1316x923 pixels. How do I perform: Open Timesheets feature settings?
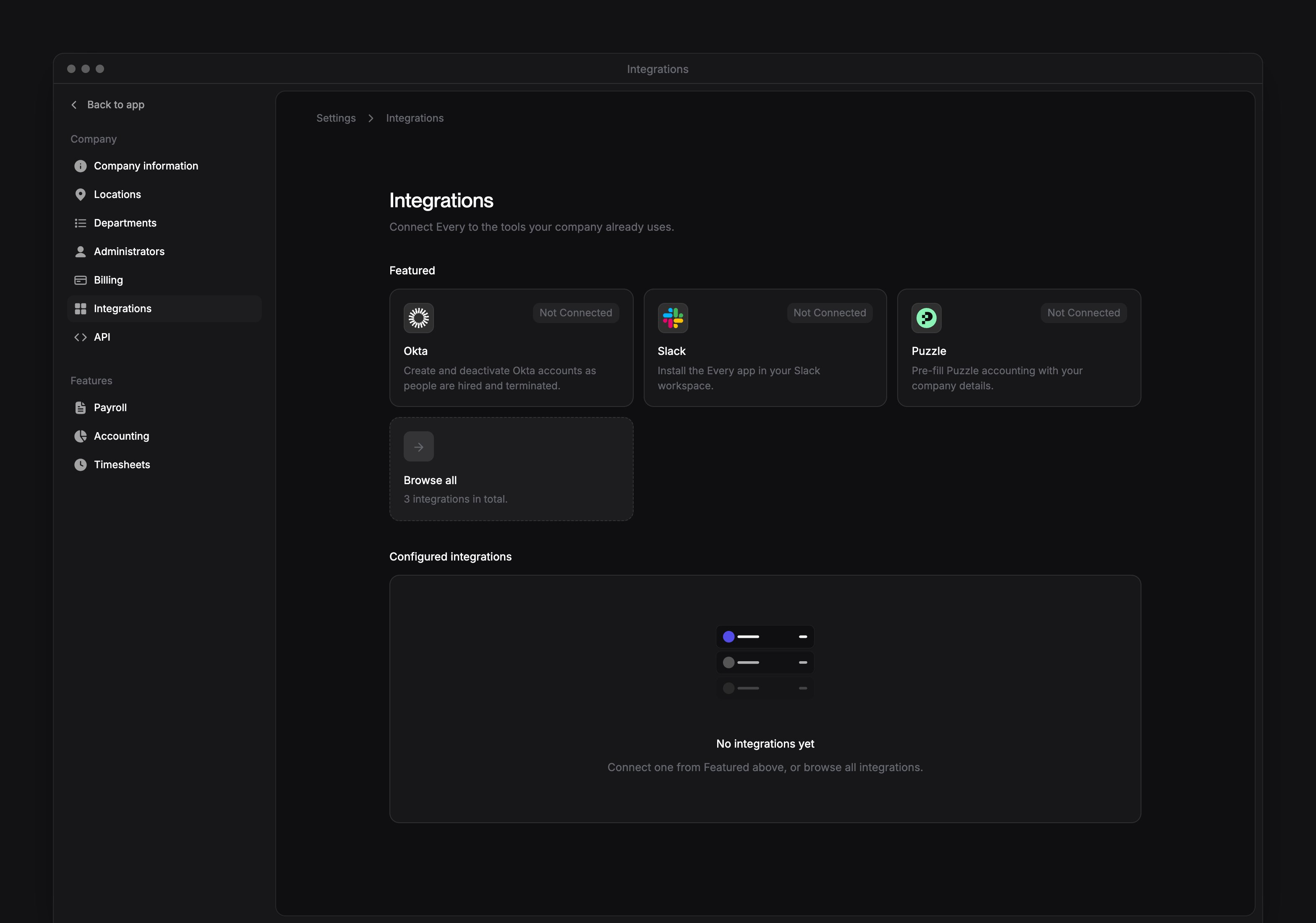pos(164,465)
